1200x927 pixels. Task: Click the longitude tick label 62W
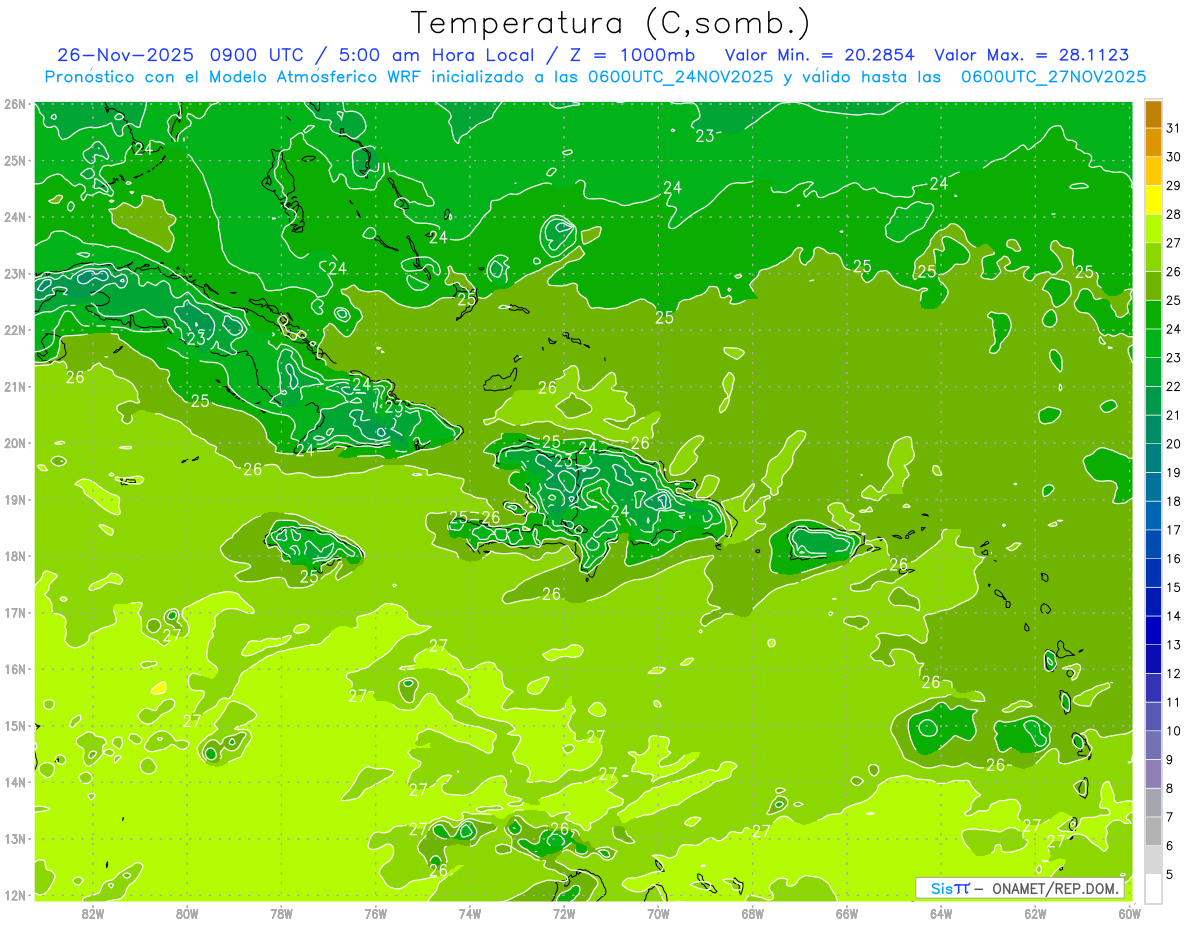coord(1035,912)
